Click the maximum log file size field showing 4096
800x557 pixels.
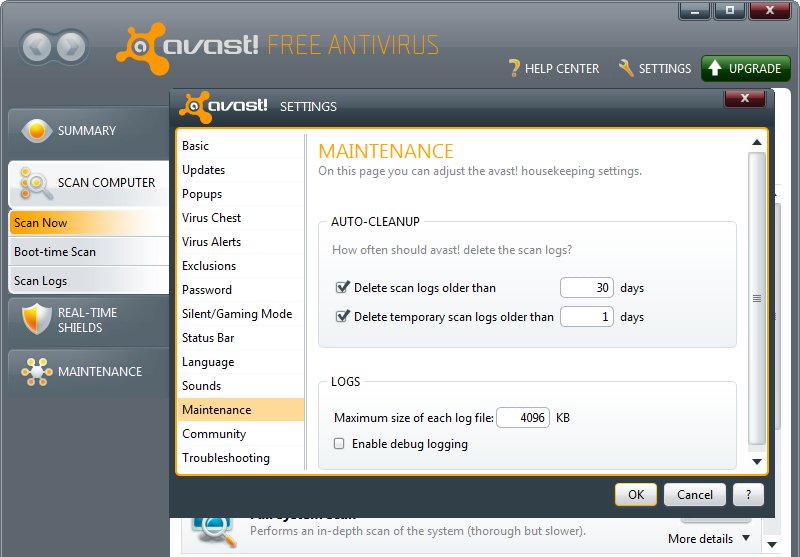[x=523, y=418]
